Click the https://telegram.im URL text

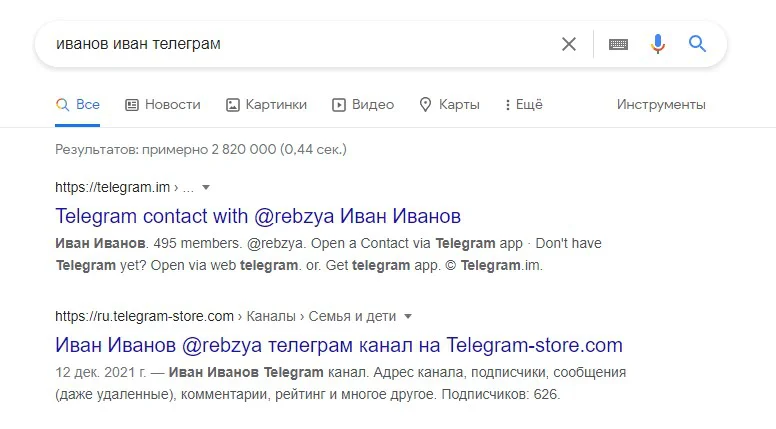click(113, 187)
